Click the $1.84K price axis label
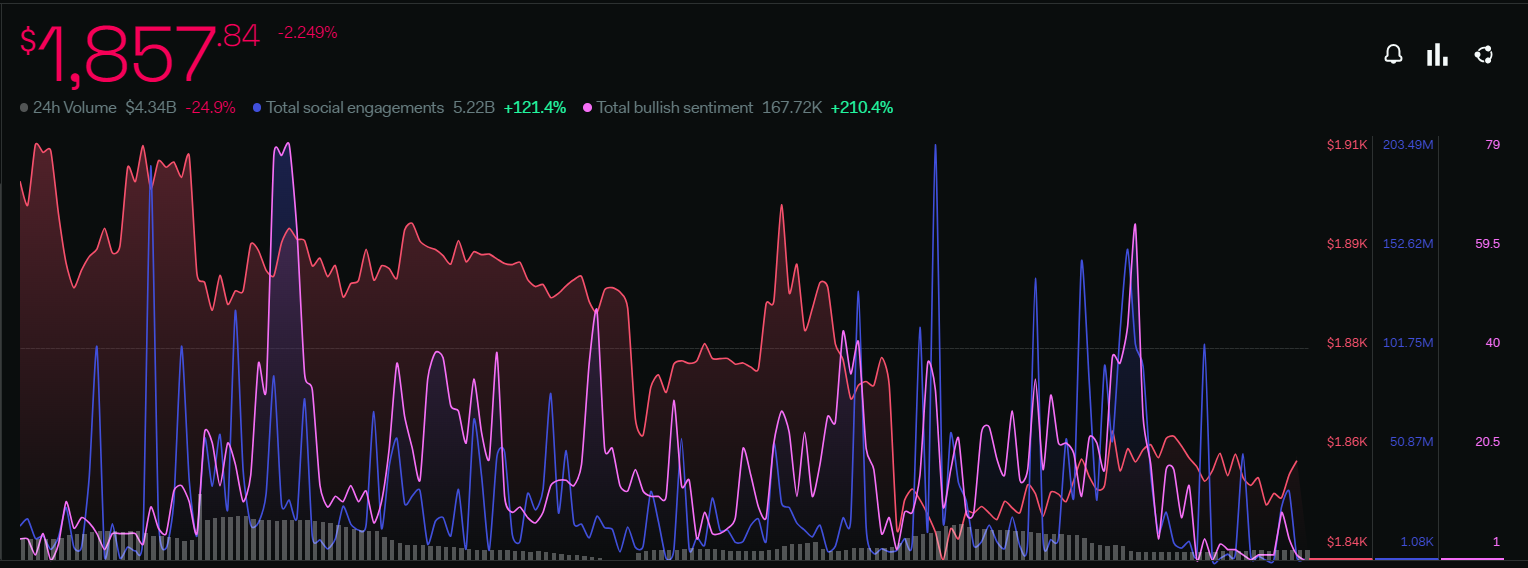This screenshot has height=568, width=1528. (1346, 542)
